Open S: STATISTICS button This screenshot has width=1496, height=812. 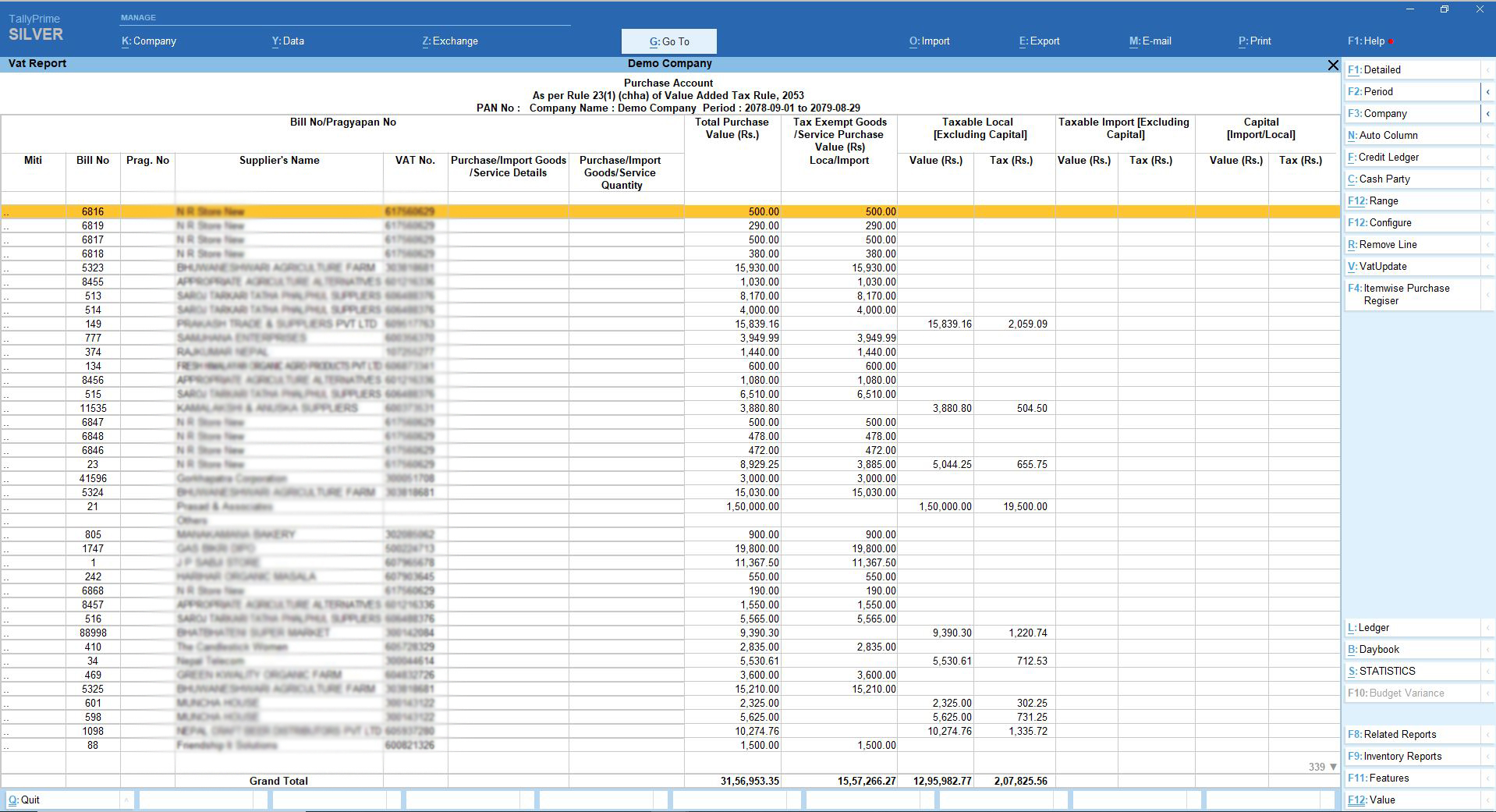(1412, 671)
